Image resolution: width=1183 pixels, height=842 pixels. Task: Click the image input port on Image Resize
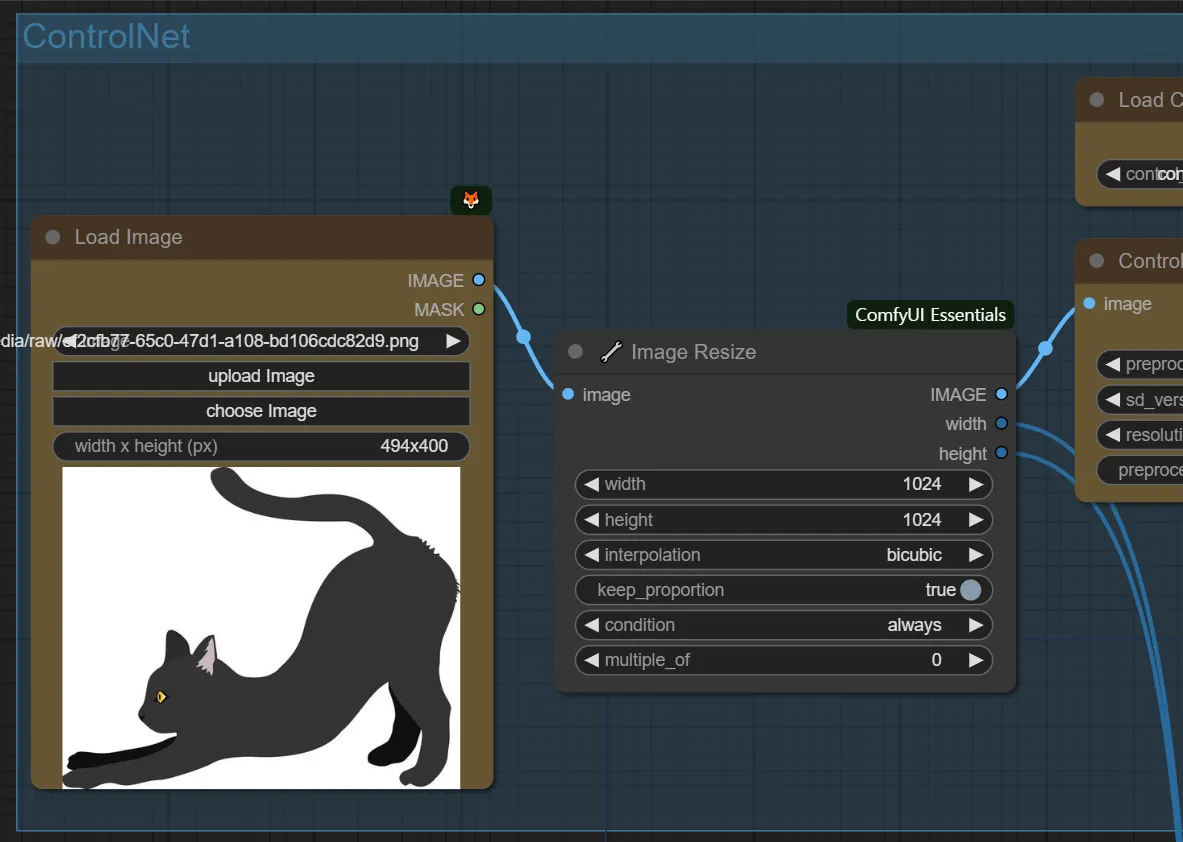(568, 394)
